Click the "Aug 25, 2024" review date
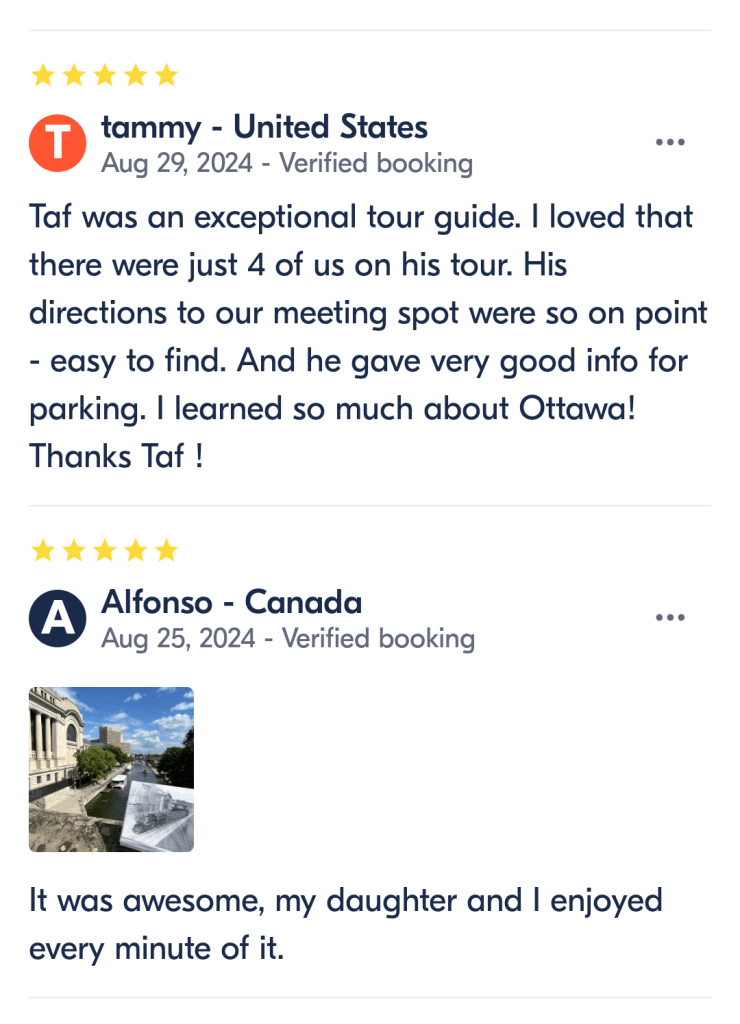740x1024 pixels. click(x=177, y=638)
